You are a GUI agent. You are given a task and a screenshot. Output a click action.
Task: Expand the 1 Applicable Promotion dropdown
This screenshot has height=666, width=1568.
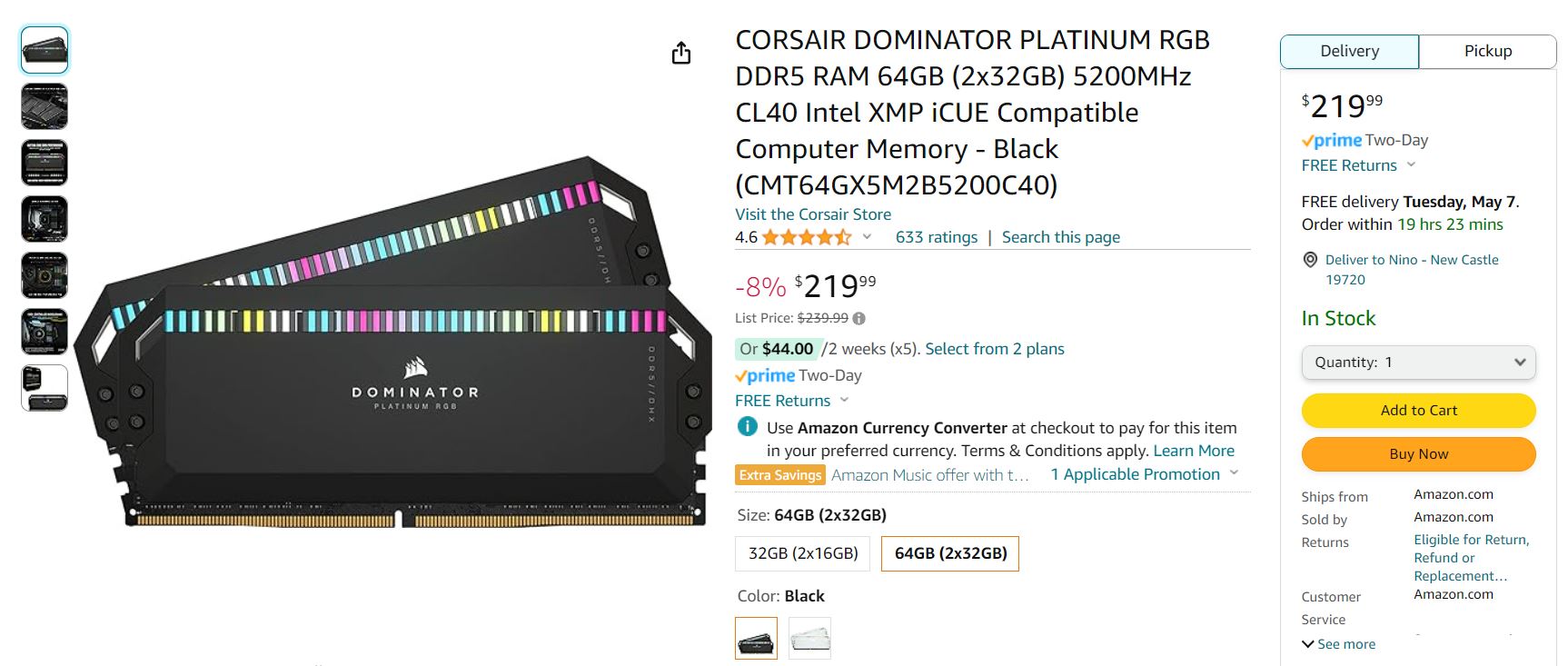[1145, 474]
